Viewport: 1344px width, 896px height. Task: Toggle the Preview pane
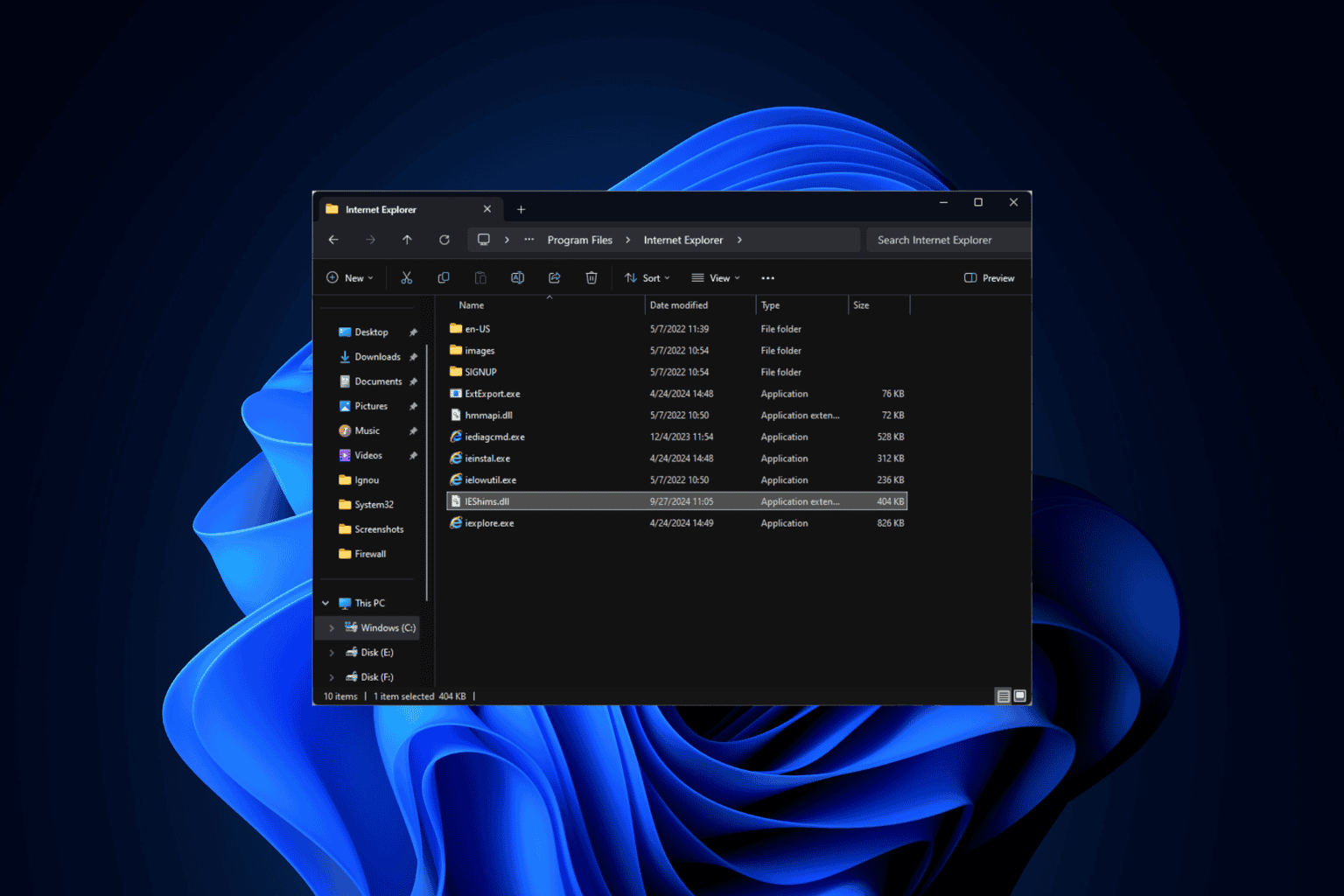coord(989,278)
